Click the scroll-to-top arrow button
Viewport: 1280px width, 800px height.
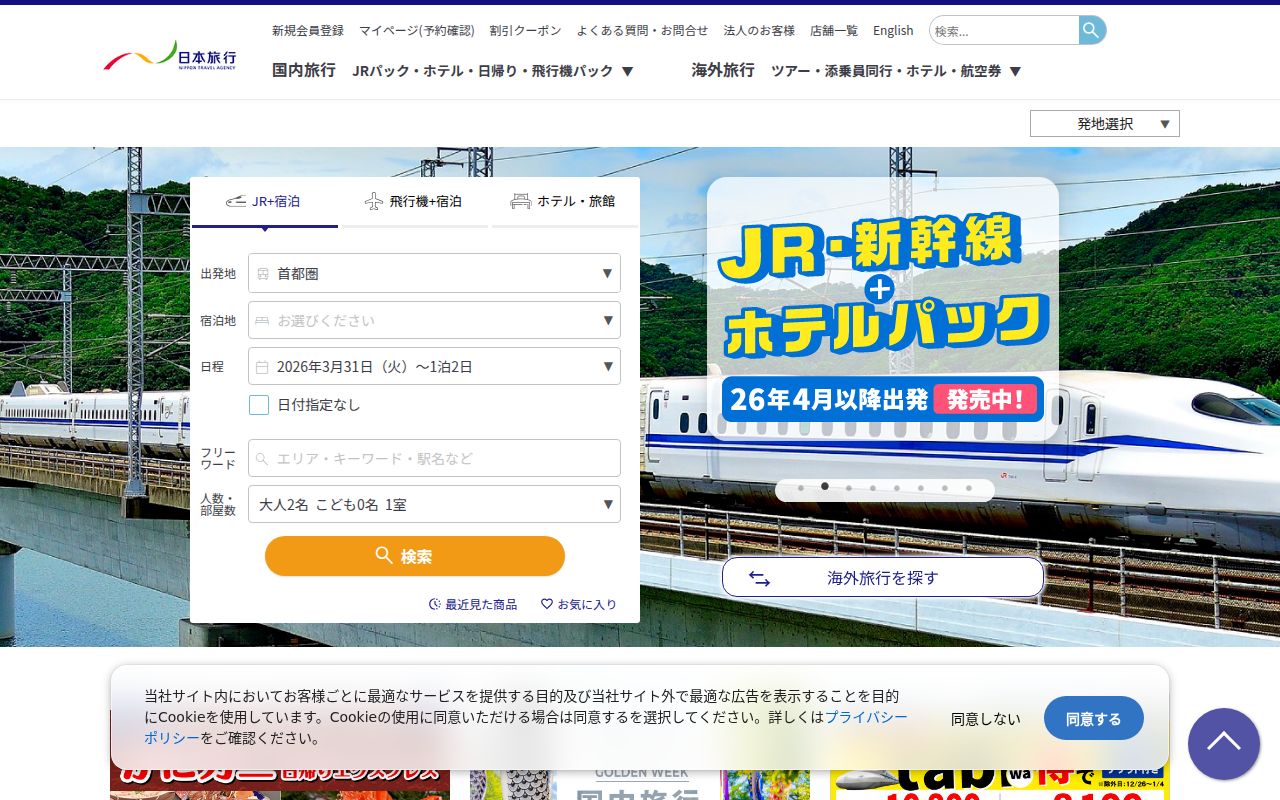tap(1223, 744)
